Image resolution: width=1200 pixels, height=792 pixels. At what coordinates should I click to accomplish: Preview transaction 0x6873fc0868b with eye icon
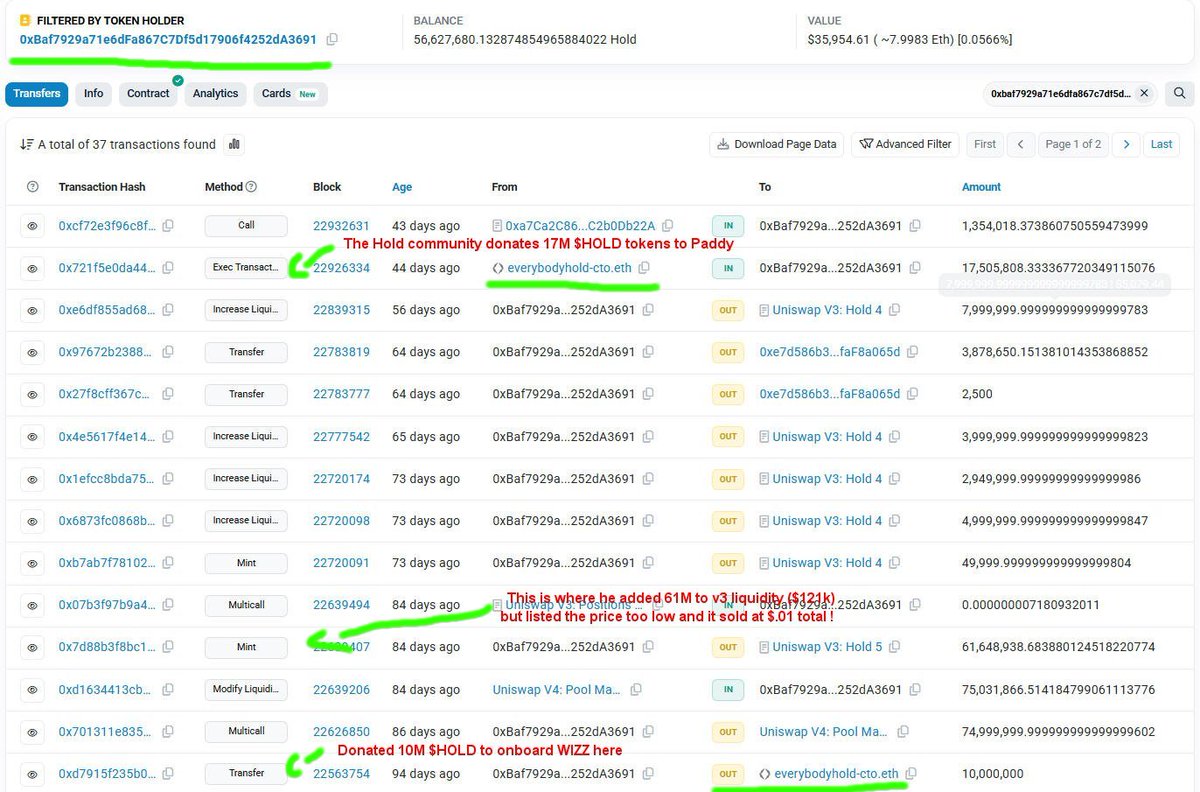(32, 521)
